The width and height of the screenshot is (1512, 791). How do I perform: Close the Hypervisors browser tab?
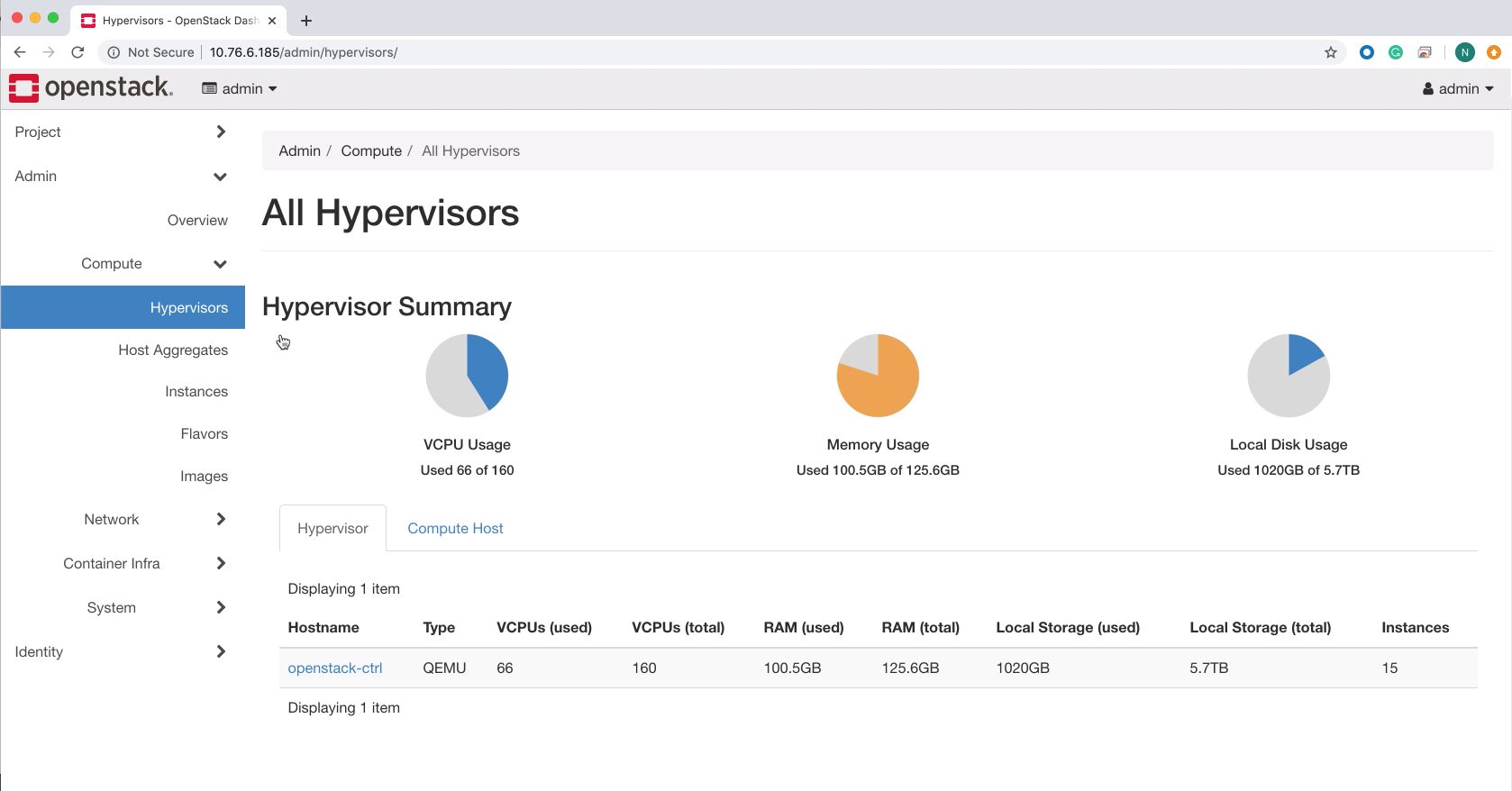point(272,21)
